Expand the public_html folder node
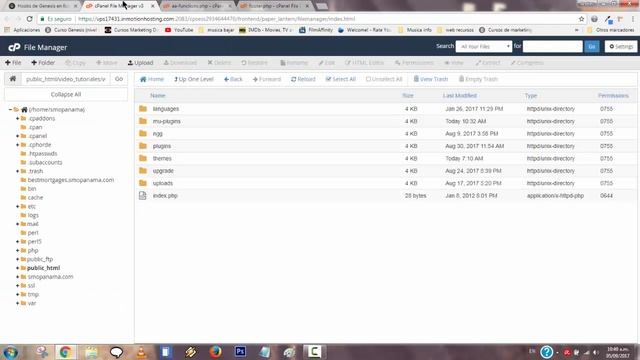Image resolution: width=640 pixels, height=360 pixels. 18,268
